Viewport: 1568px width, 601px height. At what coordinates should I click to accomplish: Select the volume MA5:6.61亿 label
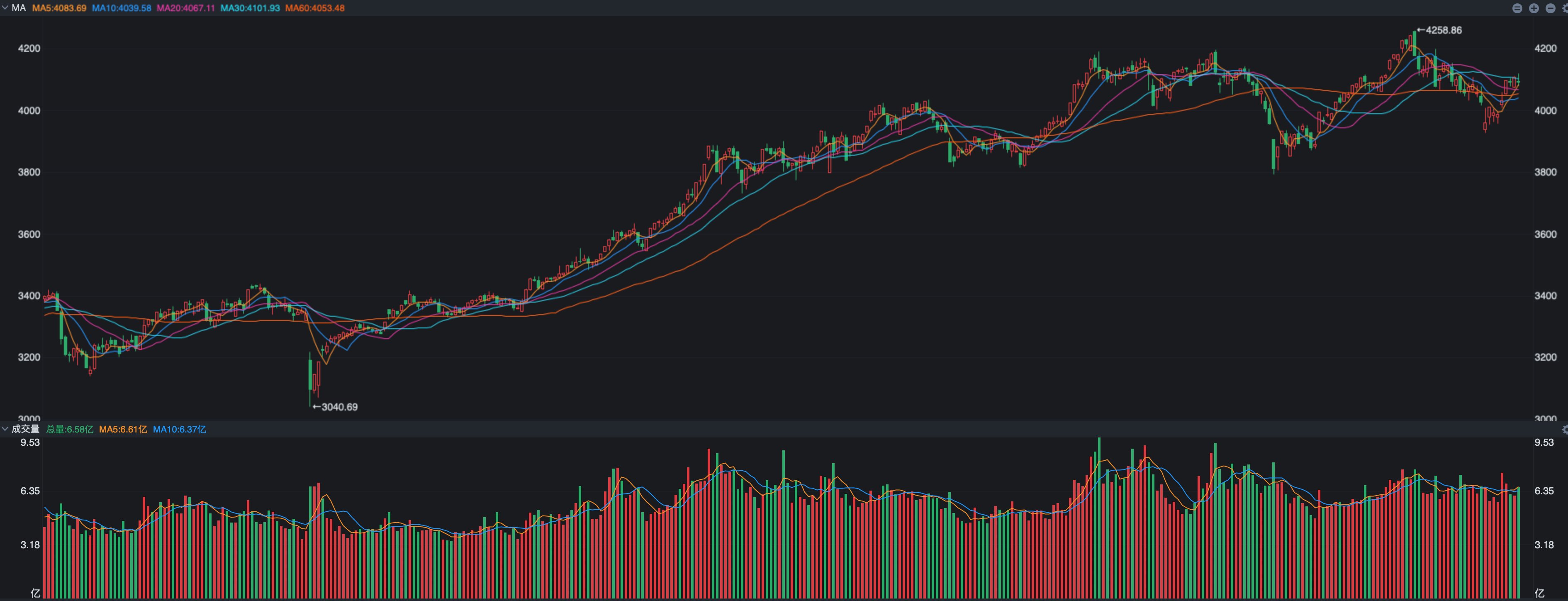[x=123, y=429]
